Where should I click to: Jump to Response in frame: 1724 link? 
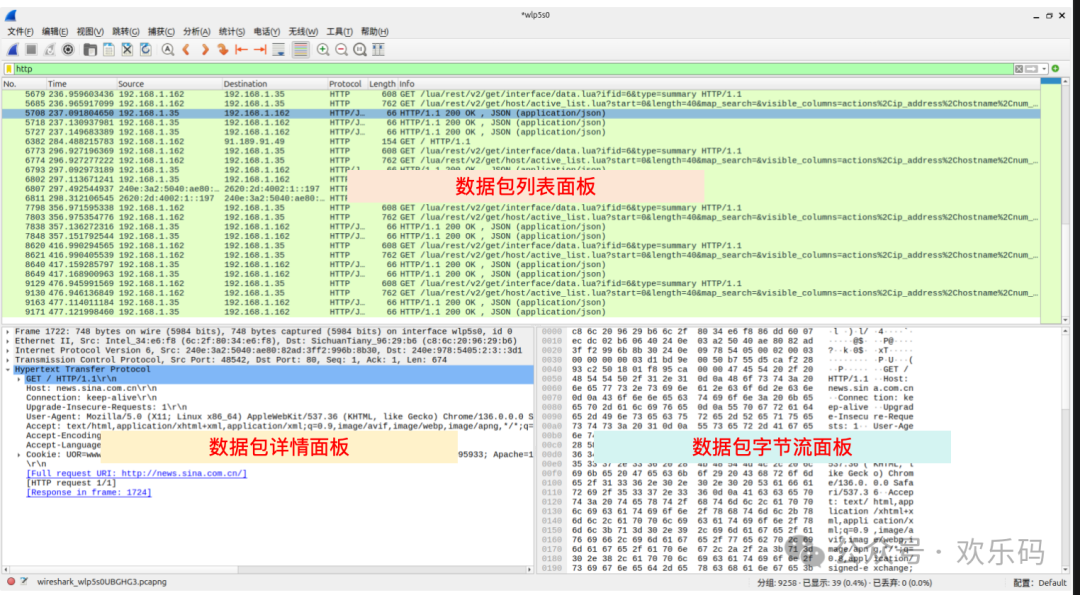pyautogui.click(x=89, y=492)
